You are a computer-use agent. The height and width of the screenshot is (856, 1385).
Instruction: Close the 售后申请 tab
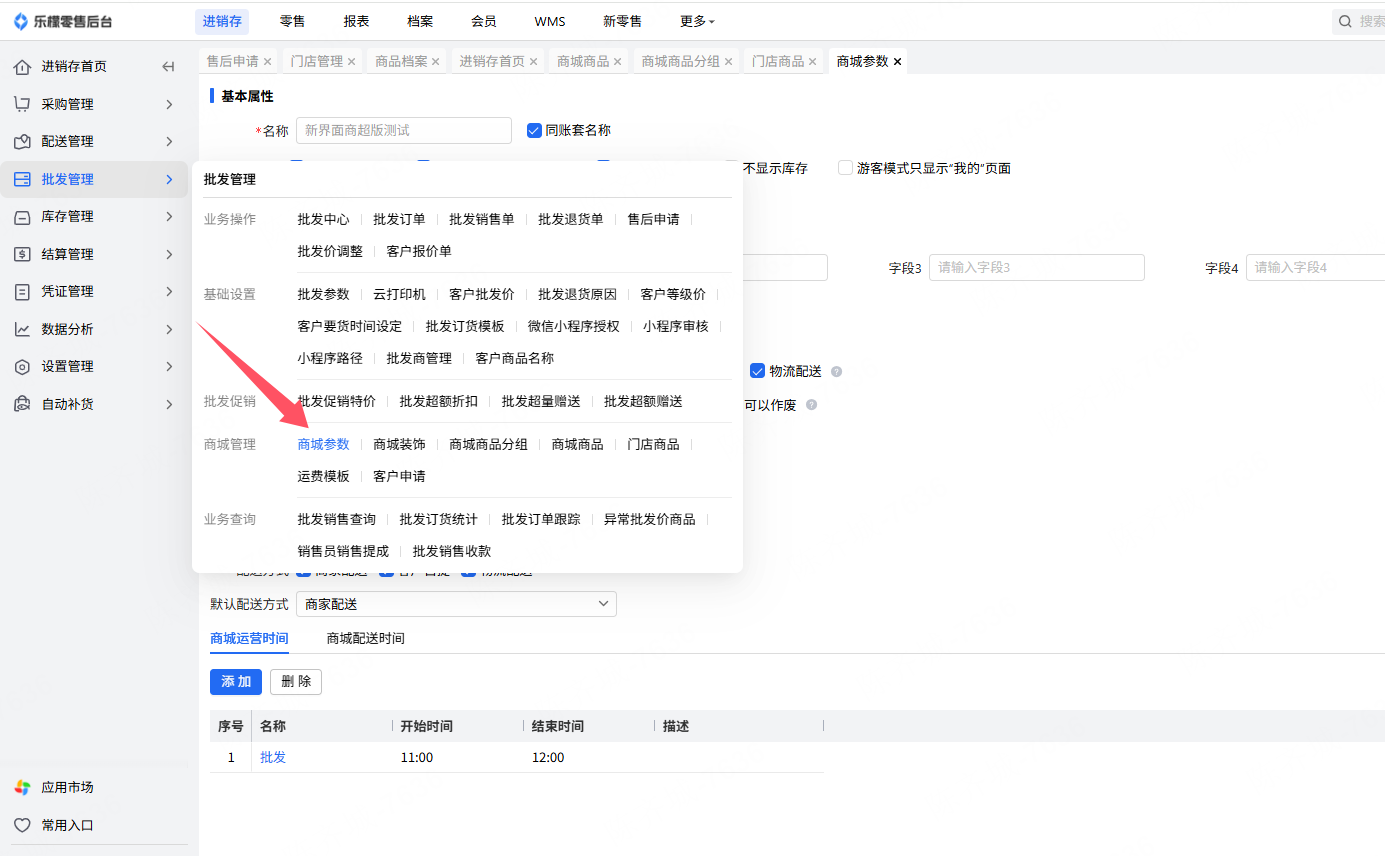[x=267, y=62]
